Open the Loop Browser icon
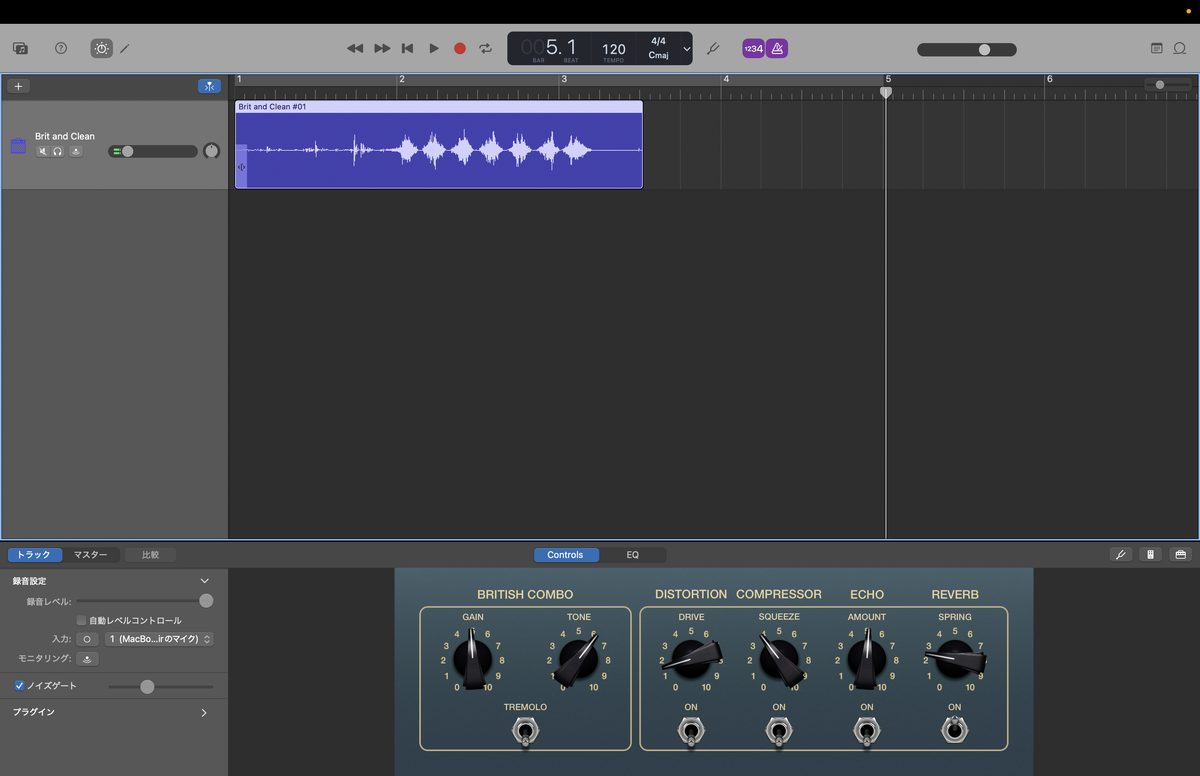Viewport: 1200px width, 776px height. tap(1179, 48)
